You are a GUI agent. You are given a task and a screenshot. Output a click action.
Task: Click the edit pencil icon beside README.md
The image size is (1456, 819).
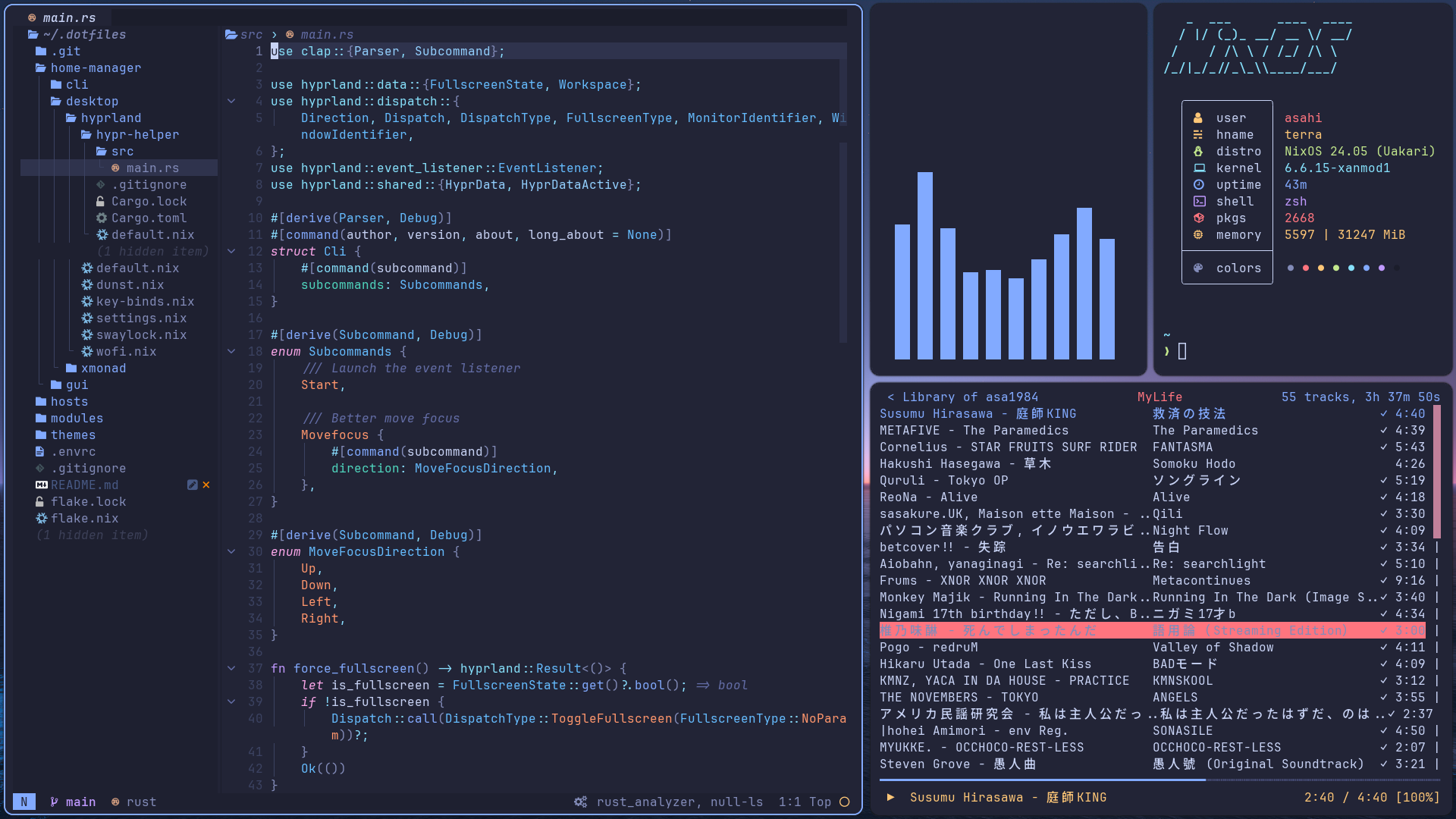click(193, 485)
